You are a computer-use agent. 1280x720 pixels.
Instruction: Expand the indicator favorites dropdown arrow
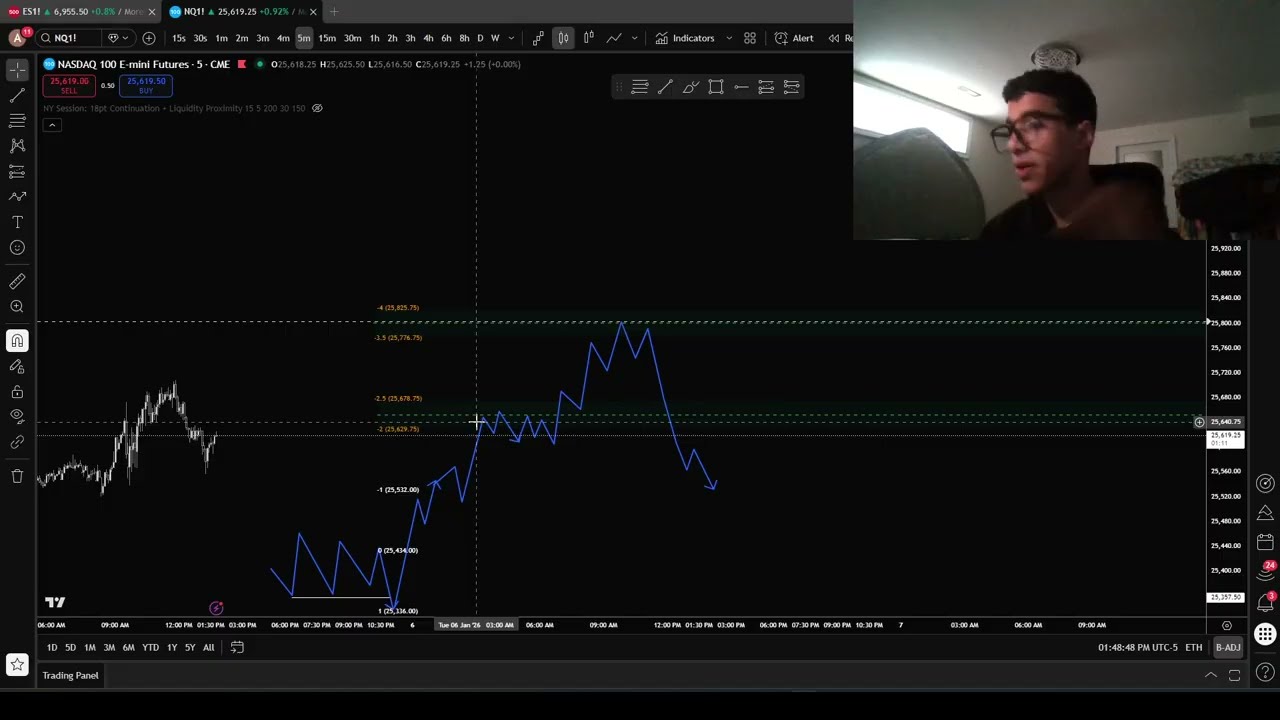click(x=728, y=38)
